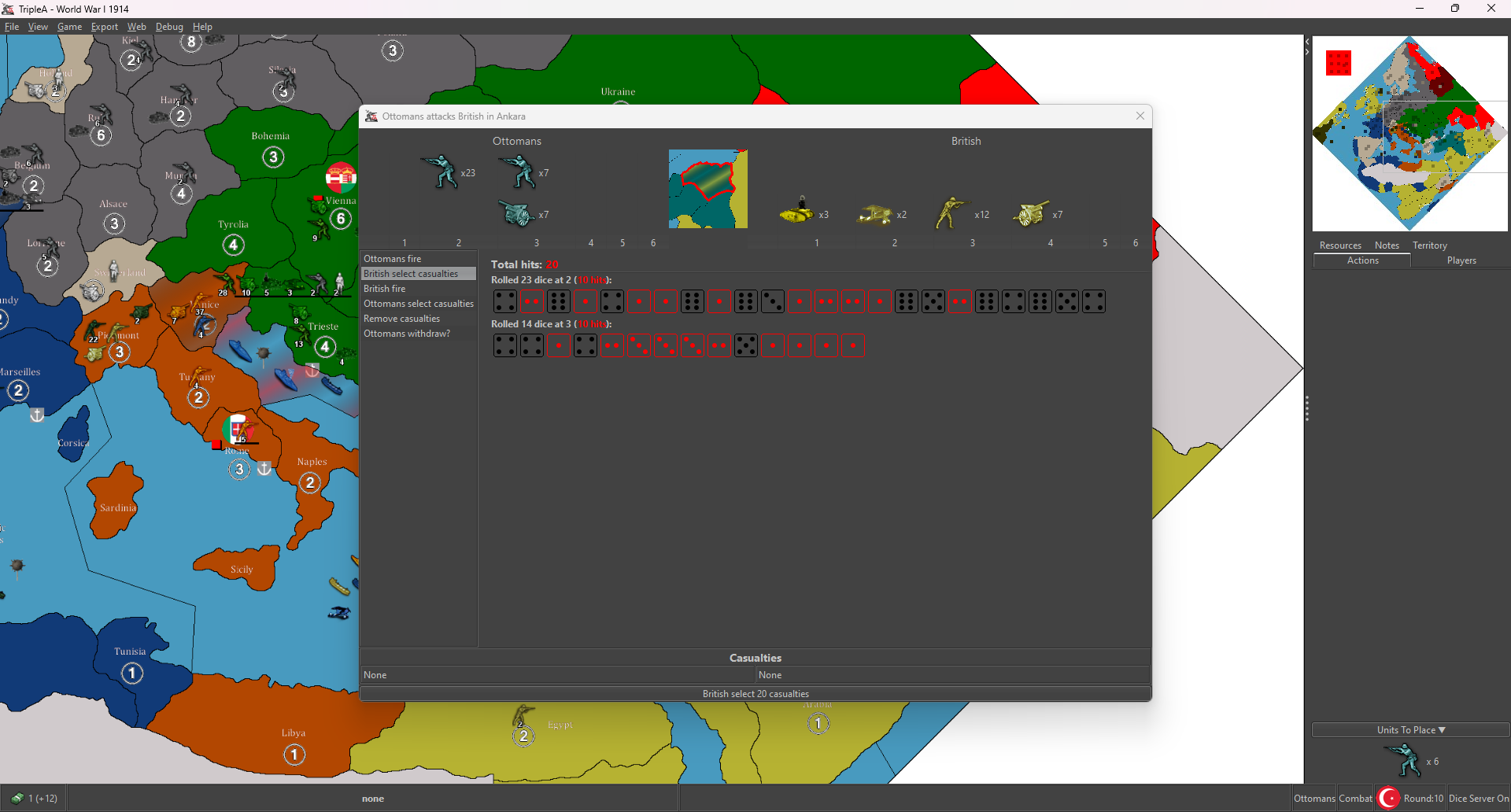The width and height of the screenshot is (1511, 812).
Task: Open the Debug menu
Action: click(x=169, y=26)
